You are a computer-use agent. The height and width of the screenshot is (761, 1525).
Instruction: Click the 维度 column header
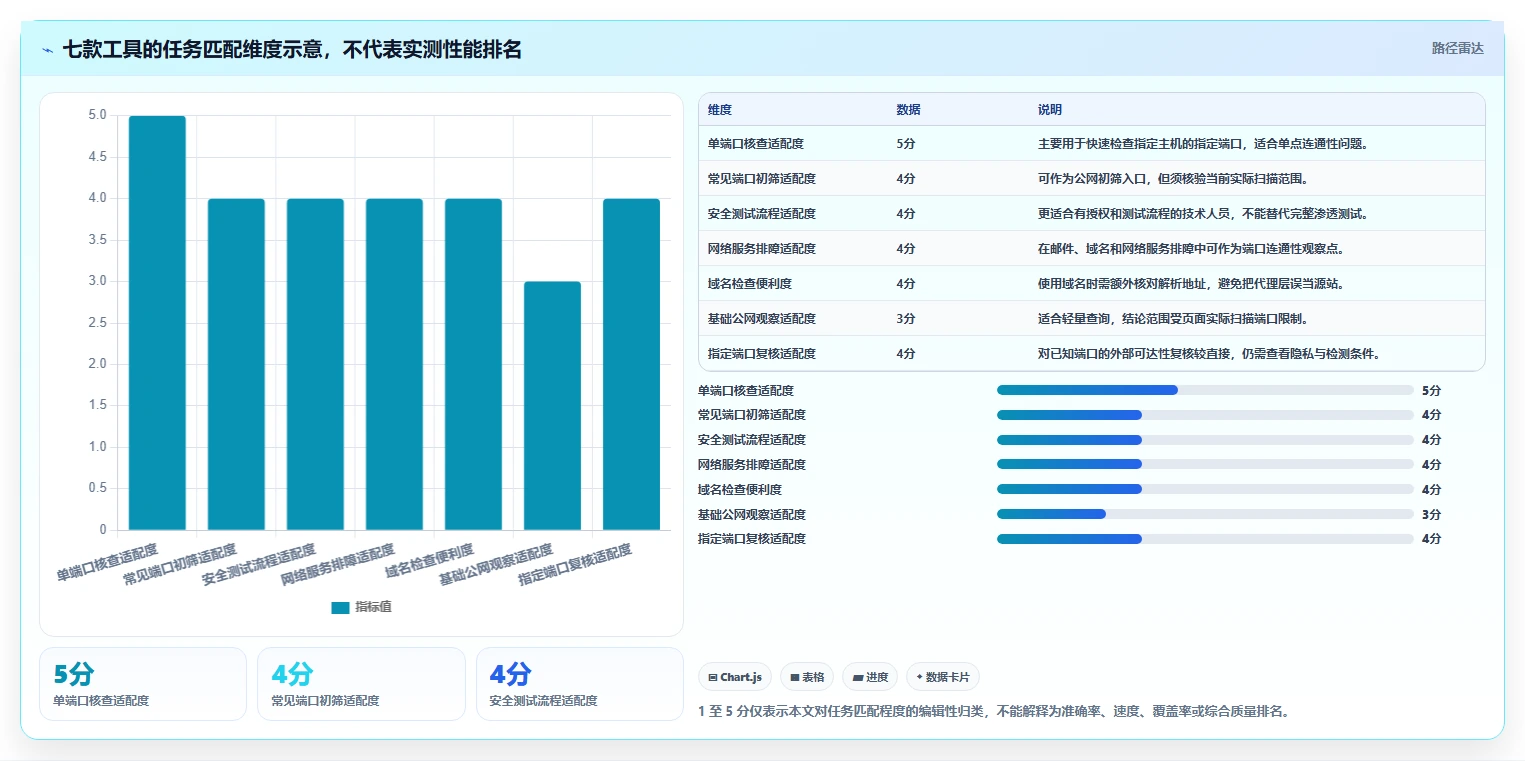coord(720,110)
